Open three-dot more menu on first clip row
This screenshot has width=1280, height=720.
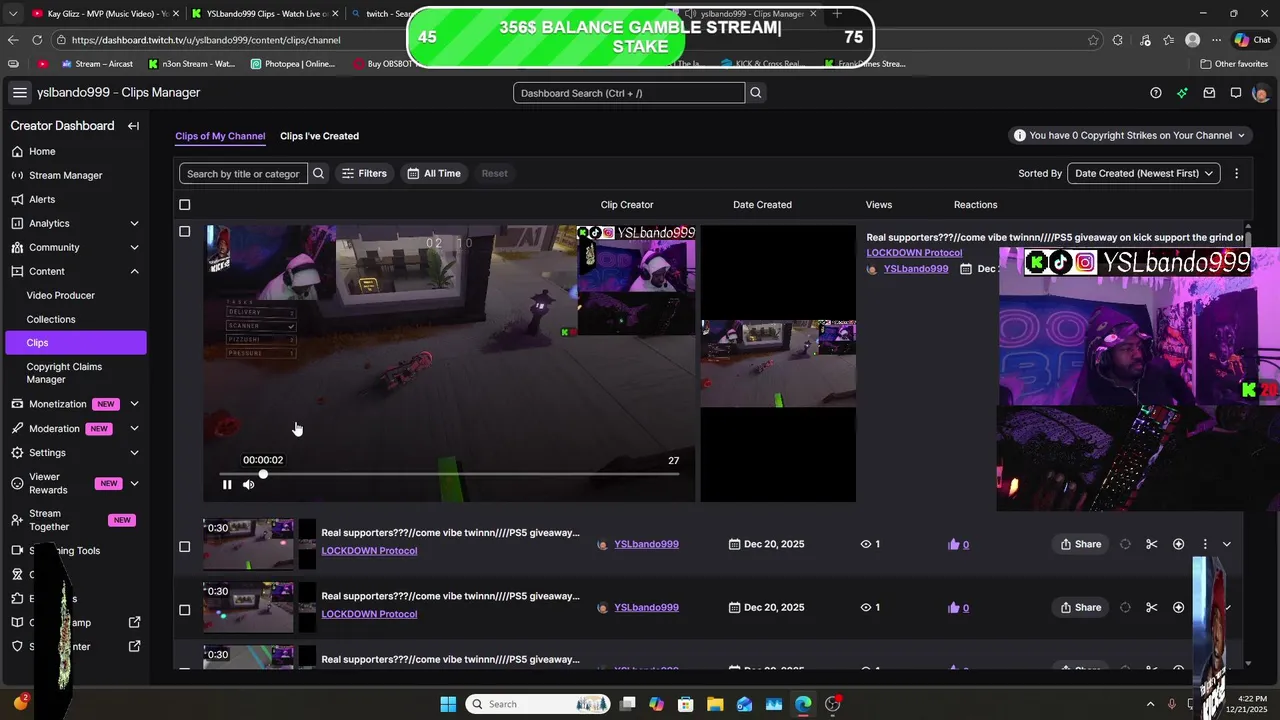[x=1204, y=544]
